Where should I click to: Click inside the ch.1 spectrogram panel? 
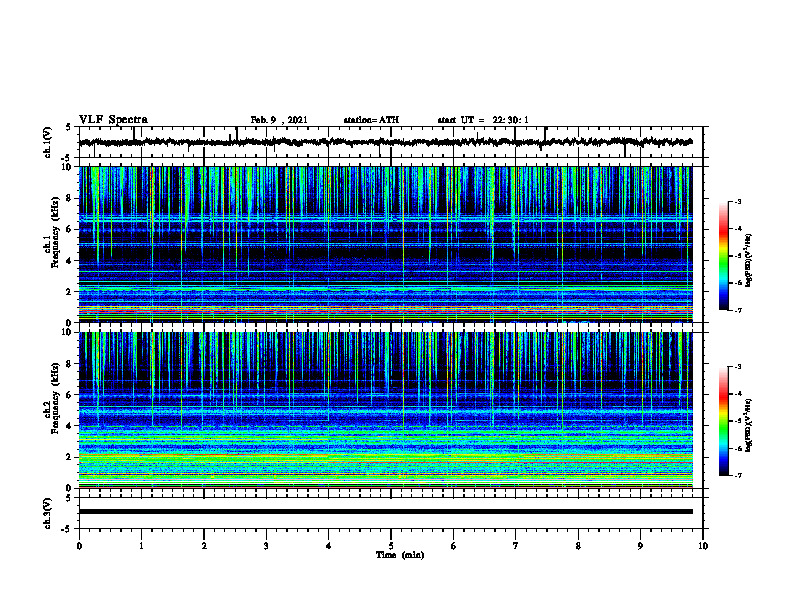point(385,244)
